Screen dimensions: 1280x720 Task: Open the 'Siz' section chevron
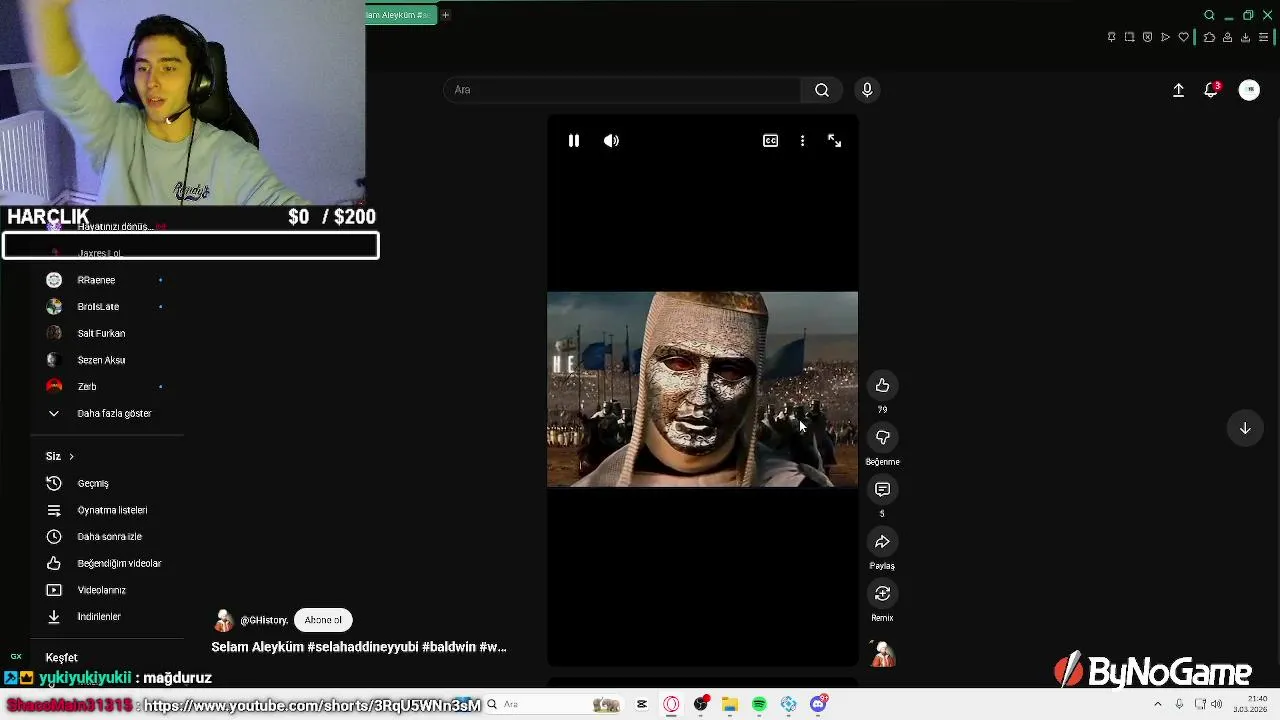[x=71, y=456]
